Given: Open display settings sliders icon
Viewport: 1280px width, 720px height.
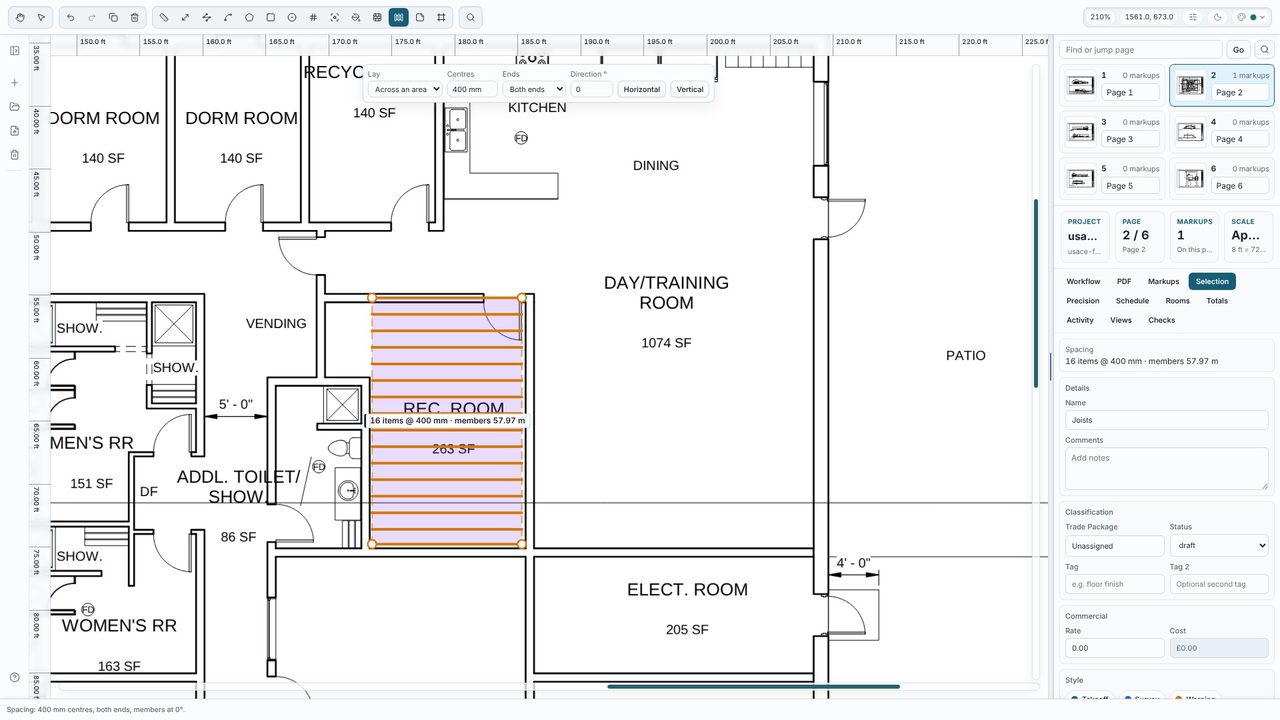Looking at the screenshot, I should pos(1192,17).
